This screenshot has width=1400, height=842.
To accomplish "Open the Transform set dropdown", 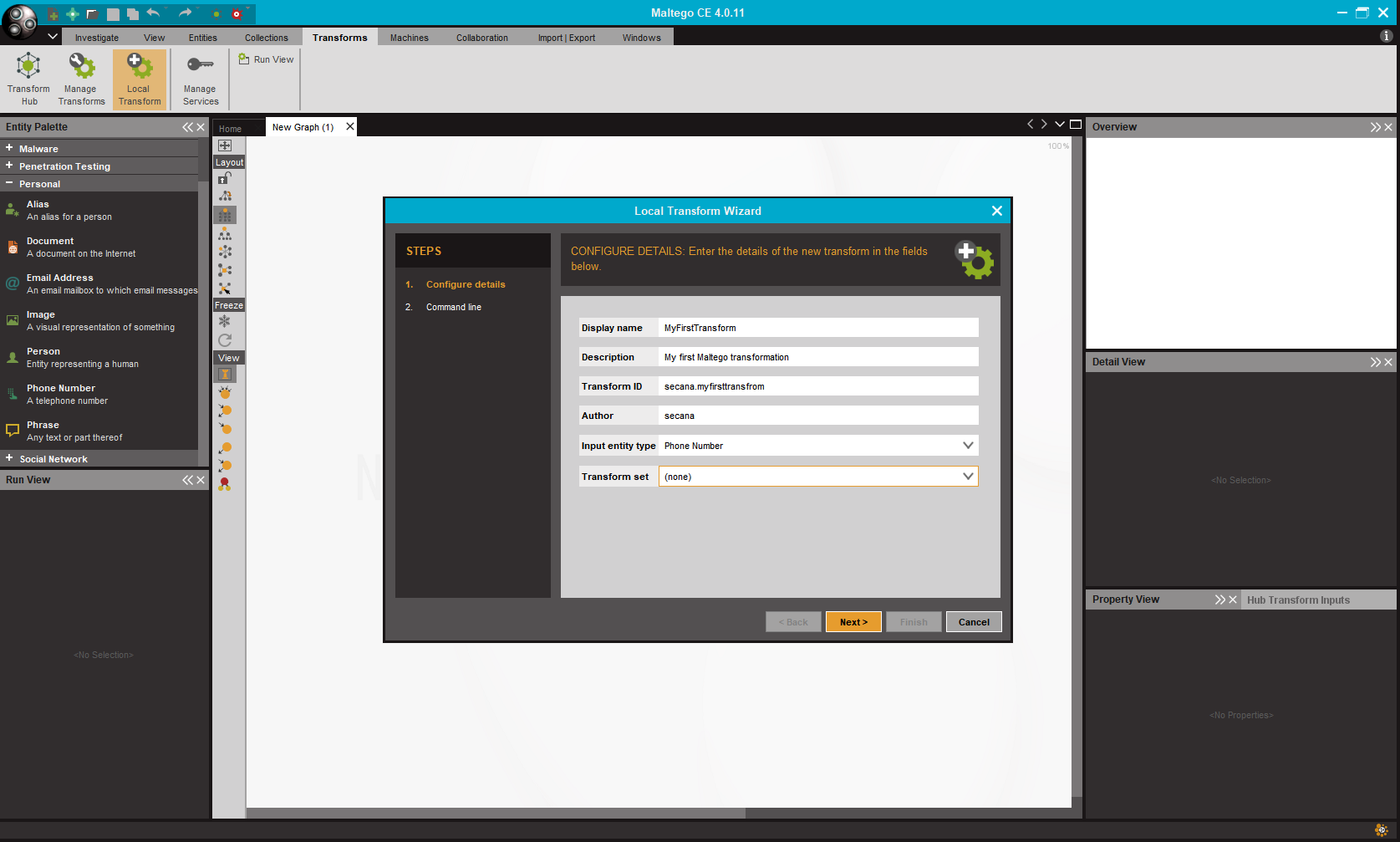I will point(968,477).
